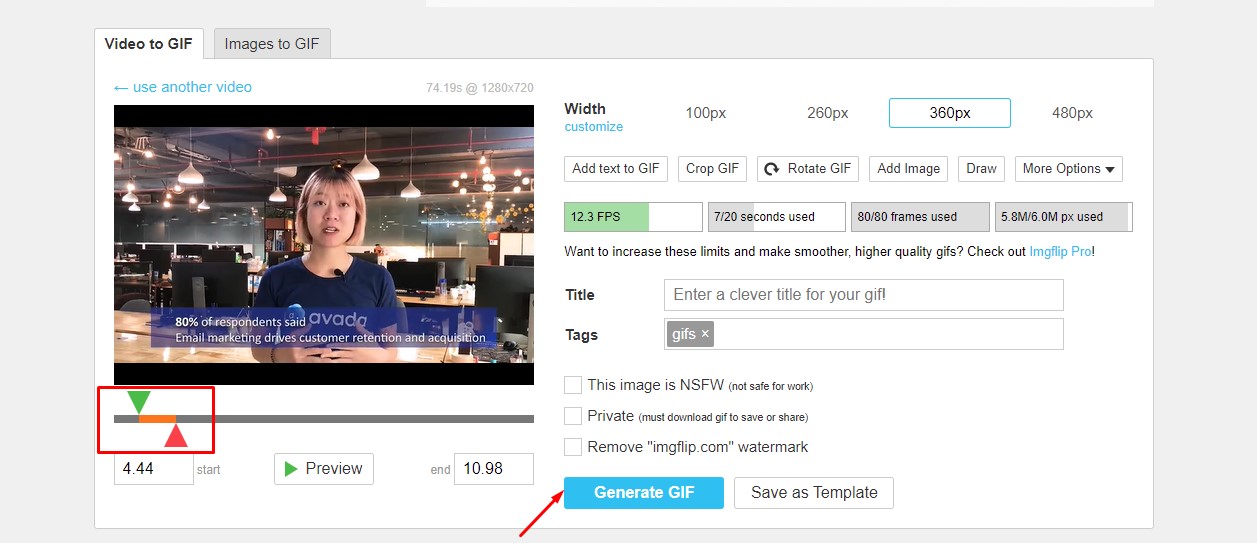1257x543 pixels.
Task: Remove the gifs tag with x
Action: pos(705,334)
